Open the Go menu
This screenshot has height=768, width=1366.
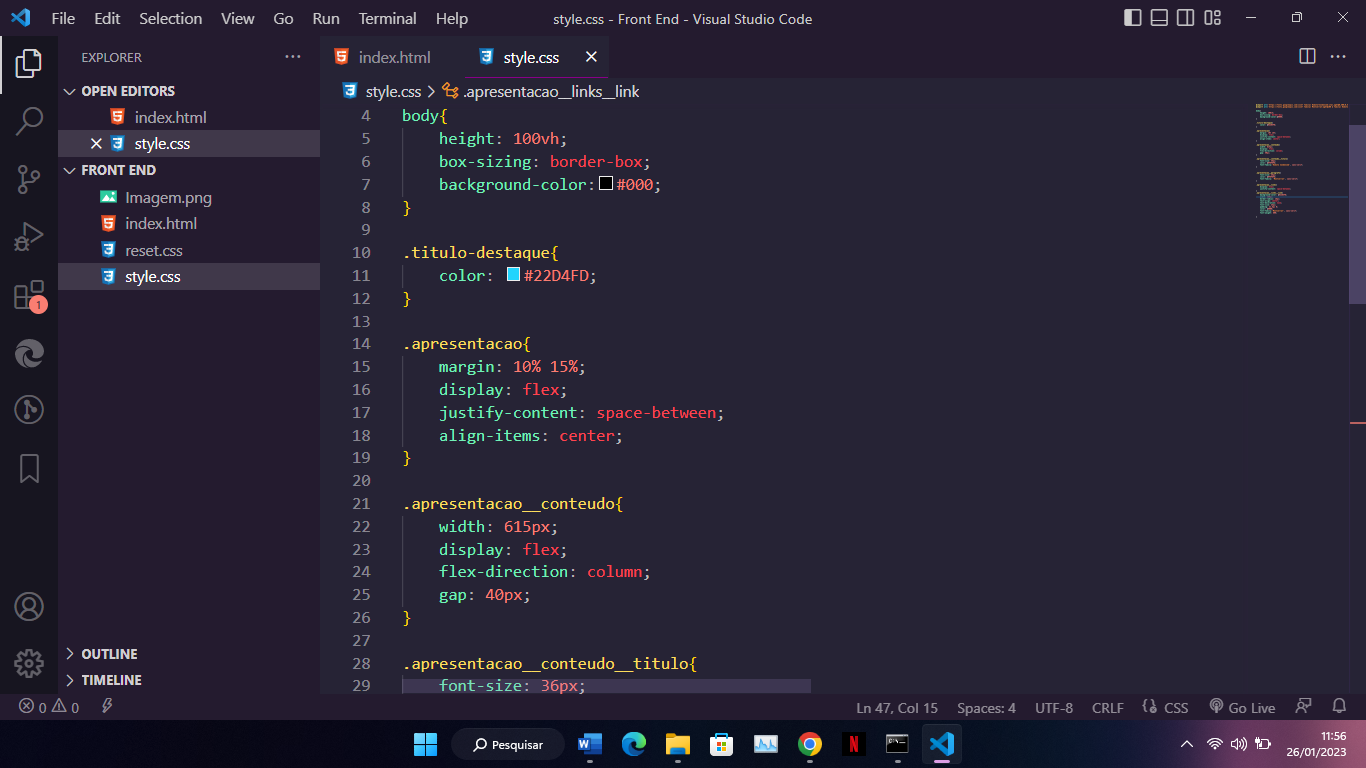pos(283,18)
